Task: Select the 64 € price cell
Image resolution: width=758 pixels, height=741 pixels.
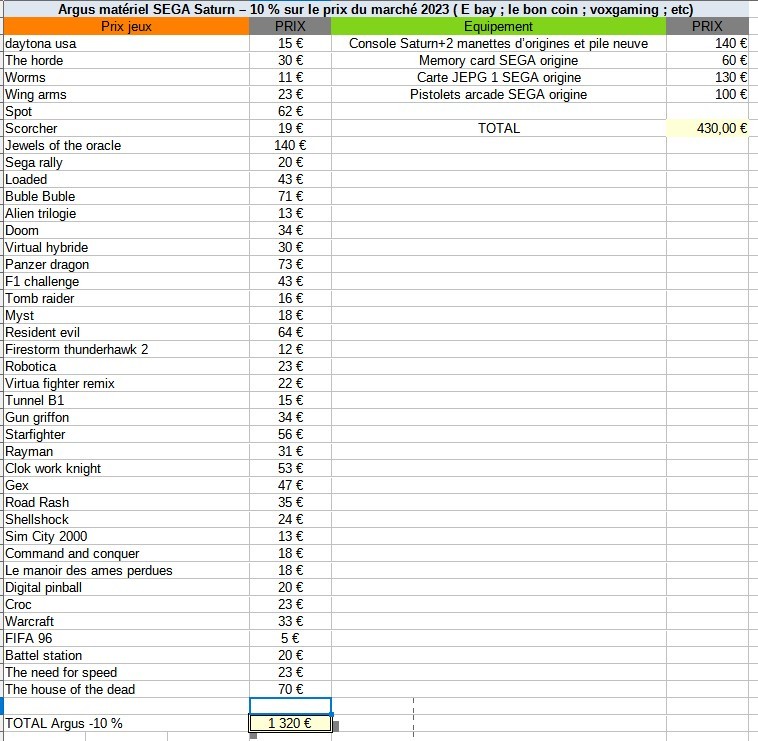Action: [290, 332]
